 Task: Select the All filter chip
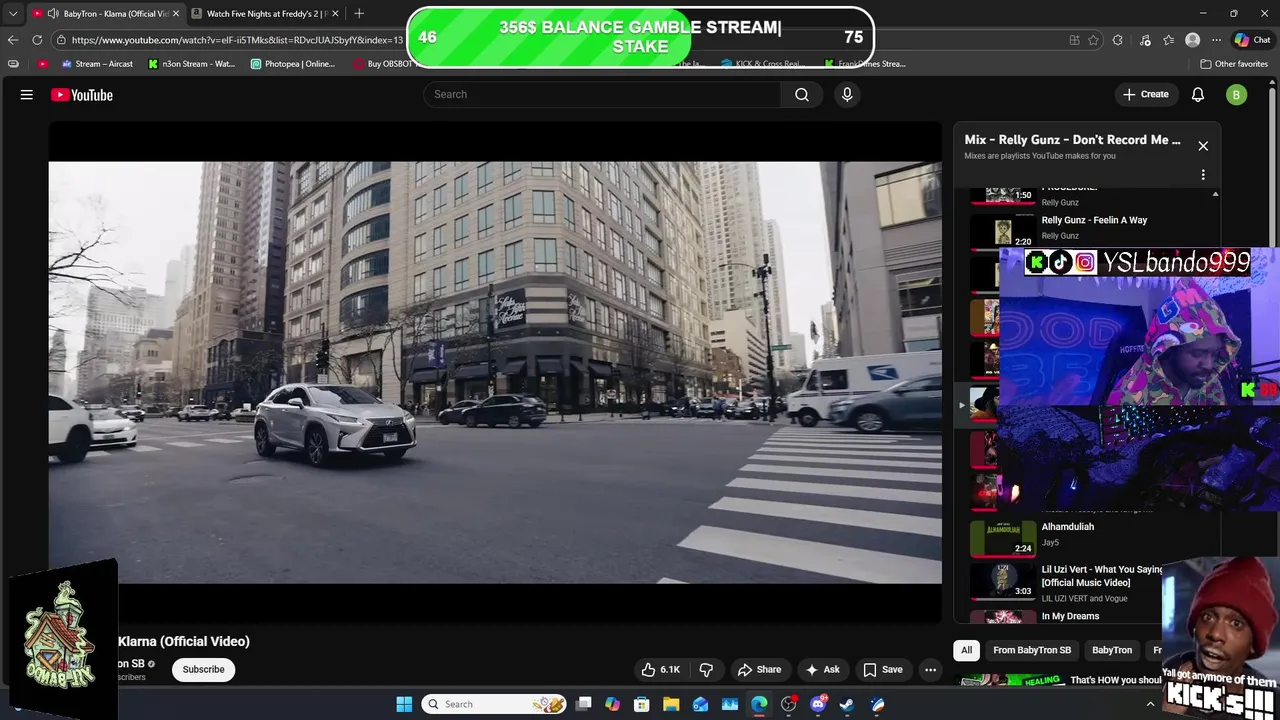tap(966, 650)
